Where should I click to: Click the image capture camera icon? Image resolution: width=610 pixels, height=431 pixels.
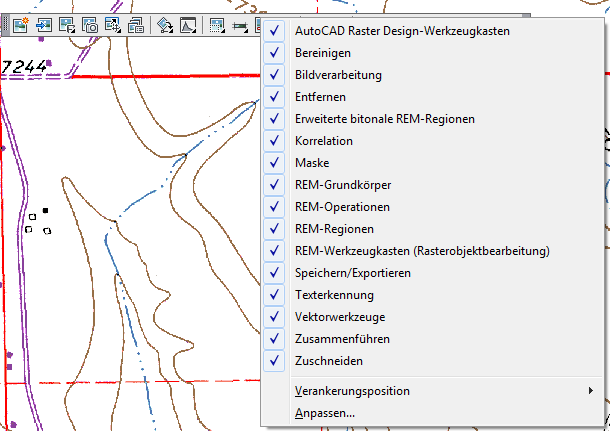(90, 26)
